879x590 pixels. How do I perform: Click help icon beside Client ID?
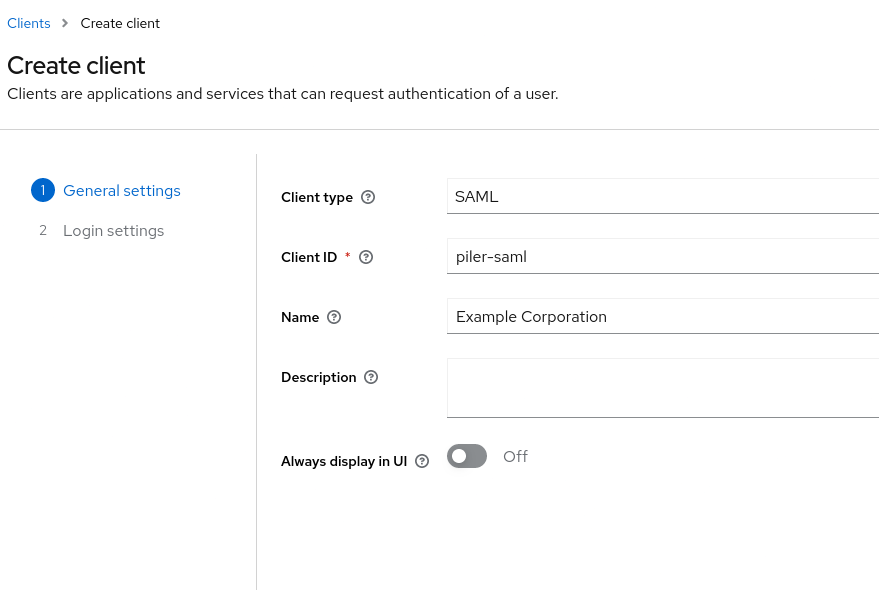[x=366, y=257]
